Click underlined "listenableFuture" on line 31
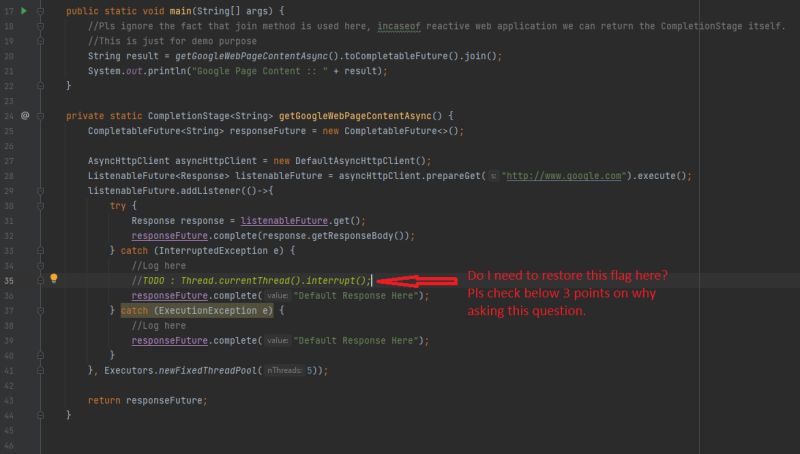 coord(284,221)
